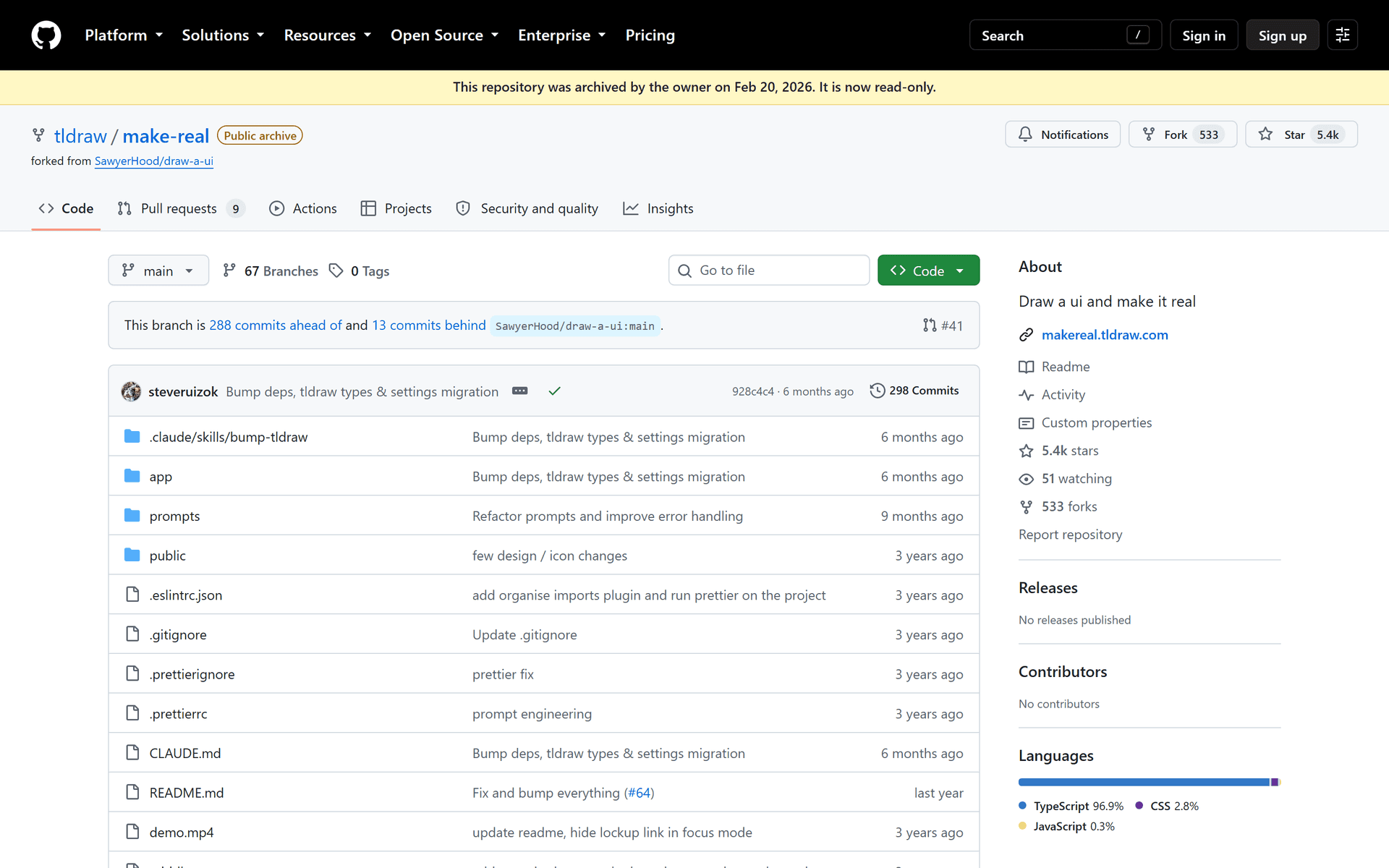The width and height of the screenshot is (1389, 868).
Task: Switch to the Actions tab
Action: 302,208
